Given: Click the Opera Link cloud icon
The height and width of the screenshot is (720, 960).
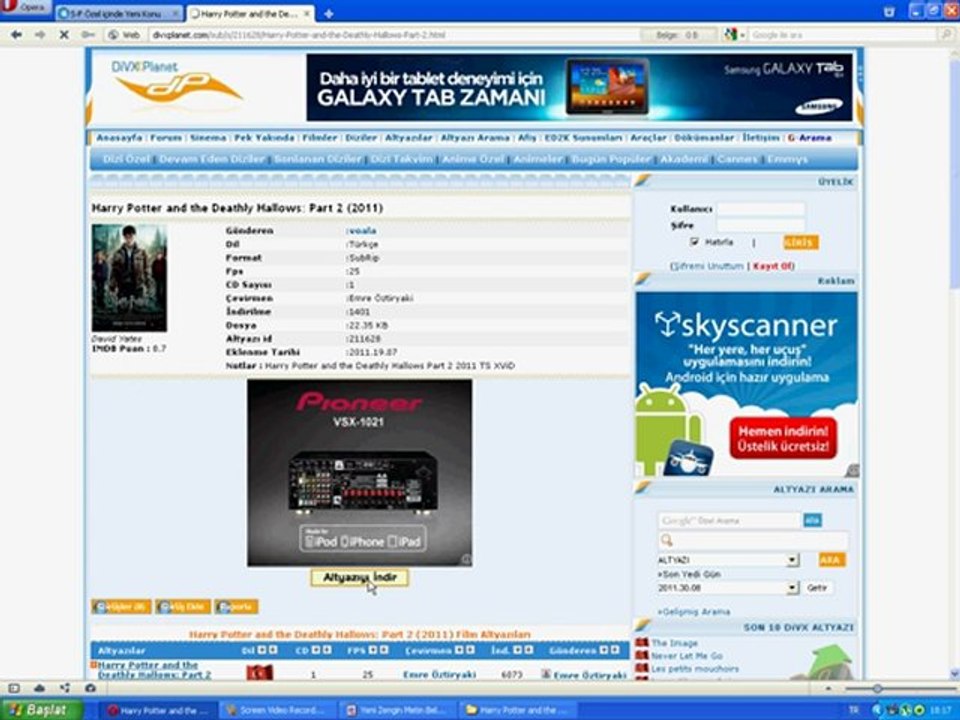Looking at the screenshot, I should (x=39, y=688).
